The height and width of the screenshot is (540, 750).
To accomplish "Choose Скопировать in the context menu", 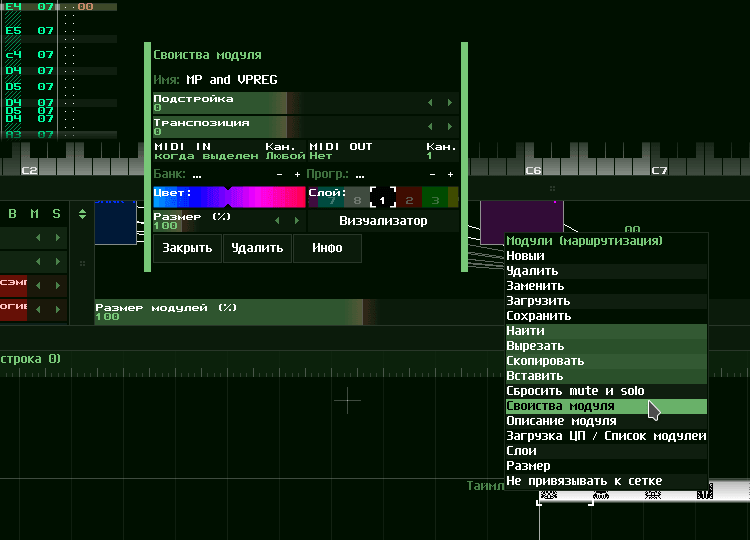I will tap(607, 361).
